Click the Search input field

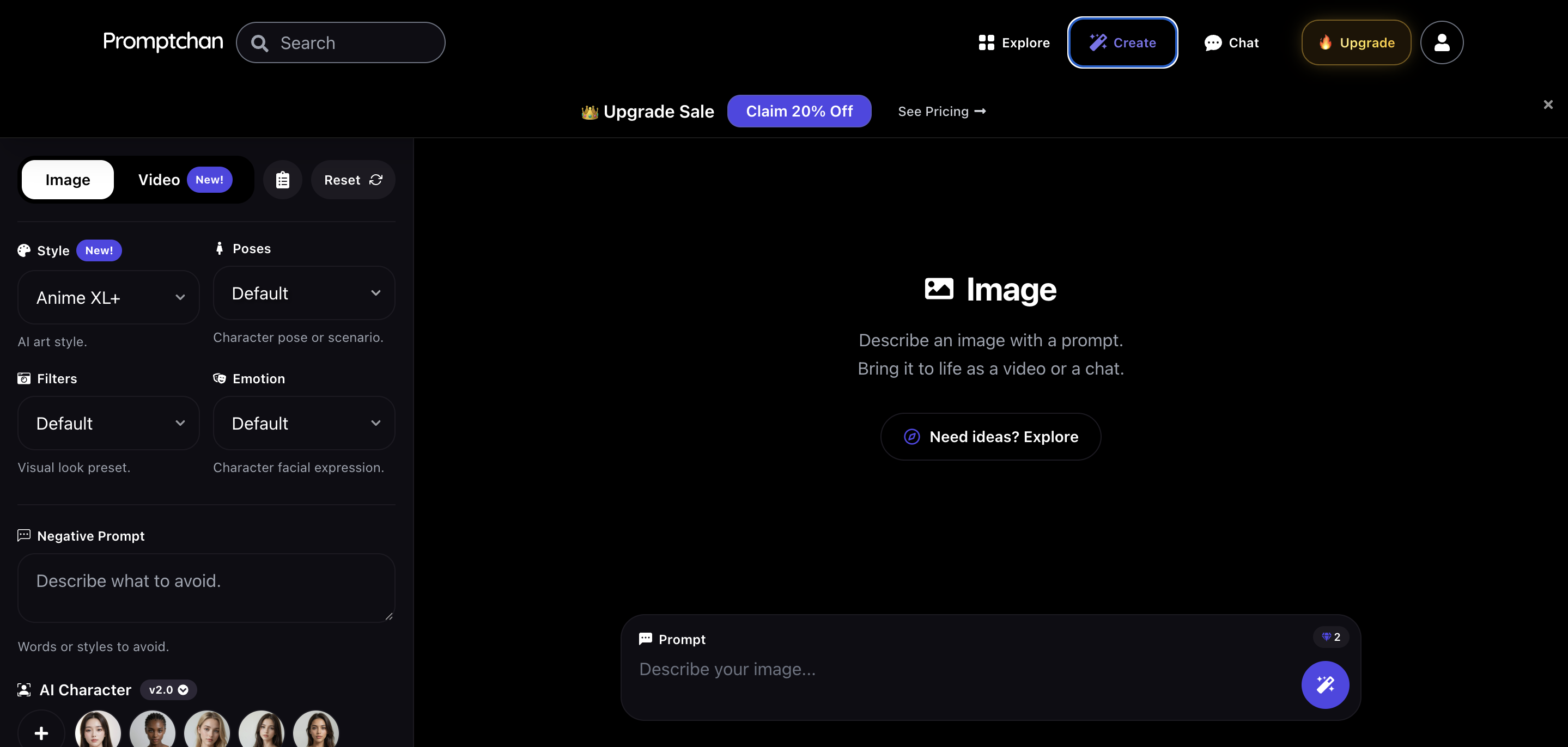tap(341, 42)
